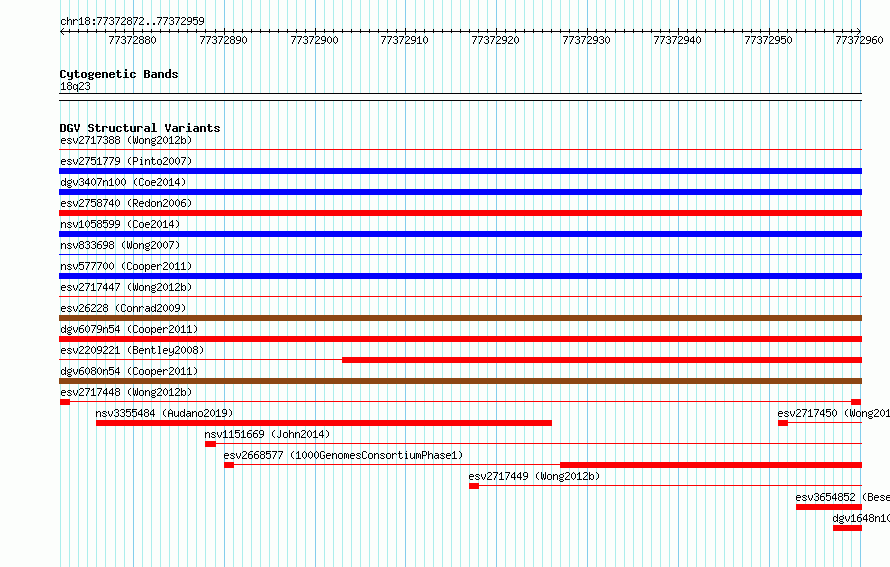Click the esv2717448 (Wong2012b) label

126,392
